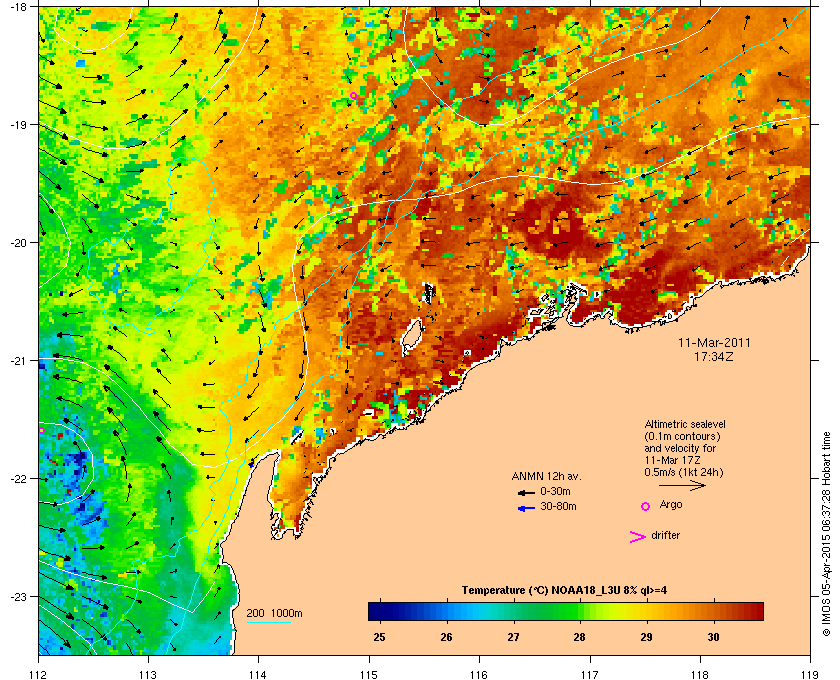
Task: Click the '-19' latitude axis label
Action: 19,124
